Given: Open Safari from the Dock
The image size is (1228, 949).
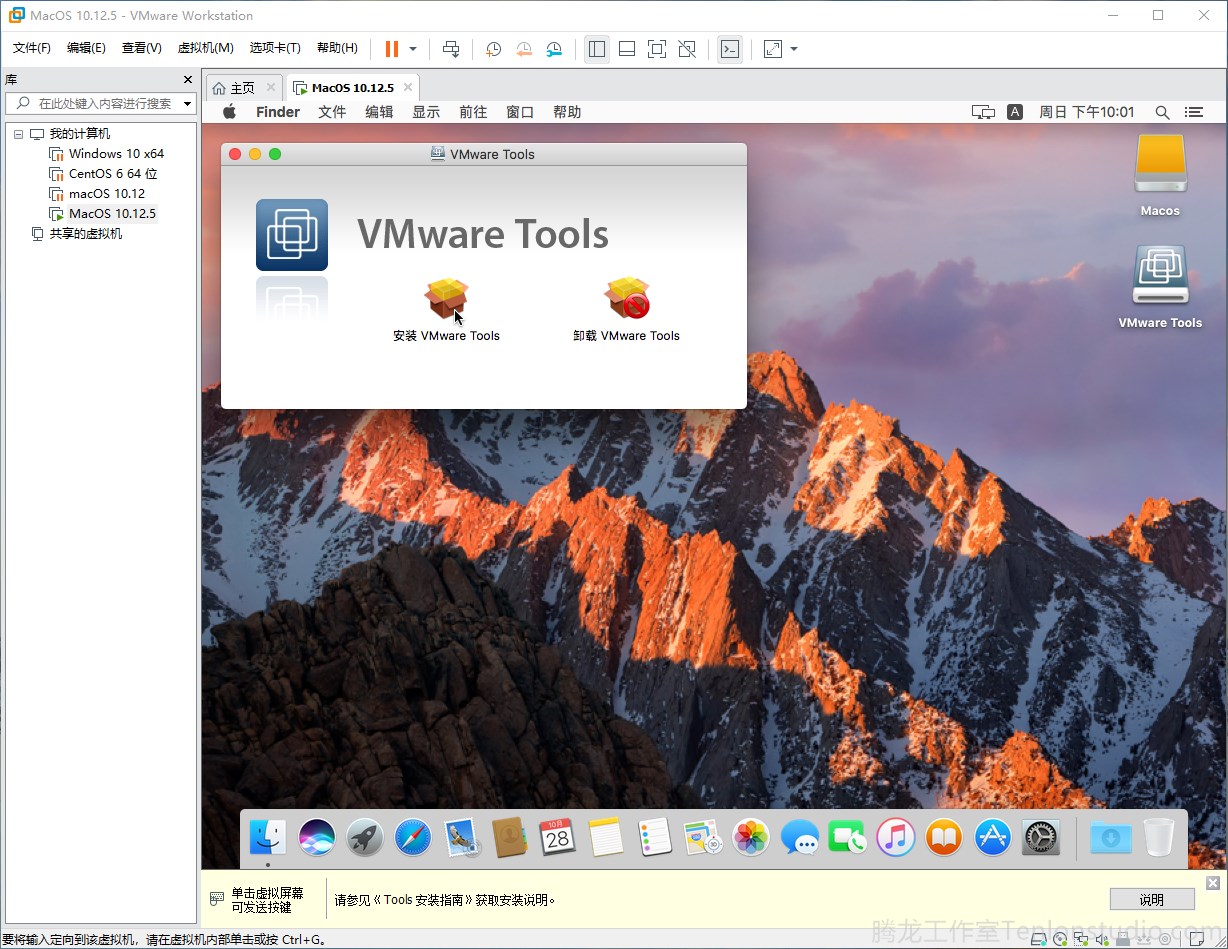Looking at the screenshot, I should (x=413, y=837).
